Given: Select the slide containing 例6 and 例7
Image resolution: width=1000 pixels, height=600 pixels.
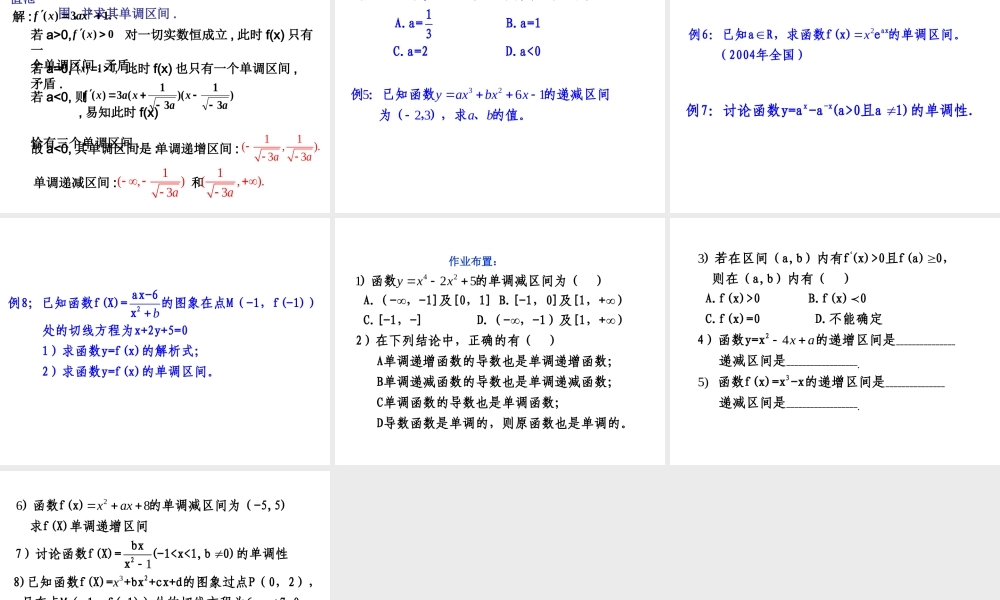Looking at the screenshot, I should pos(835,106).
